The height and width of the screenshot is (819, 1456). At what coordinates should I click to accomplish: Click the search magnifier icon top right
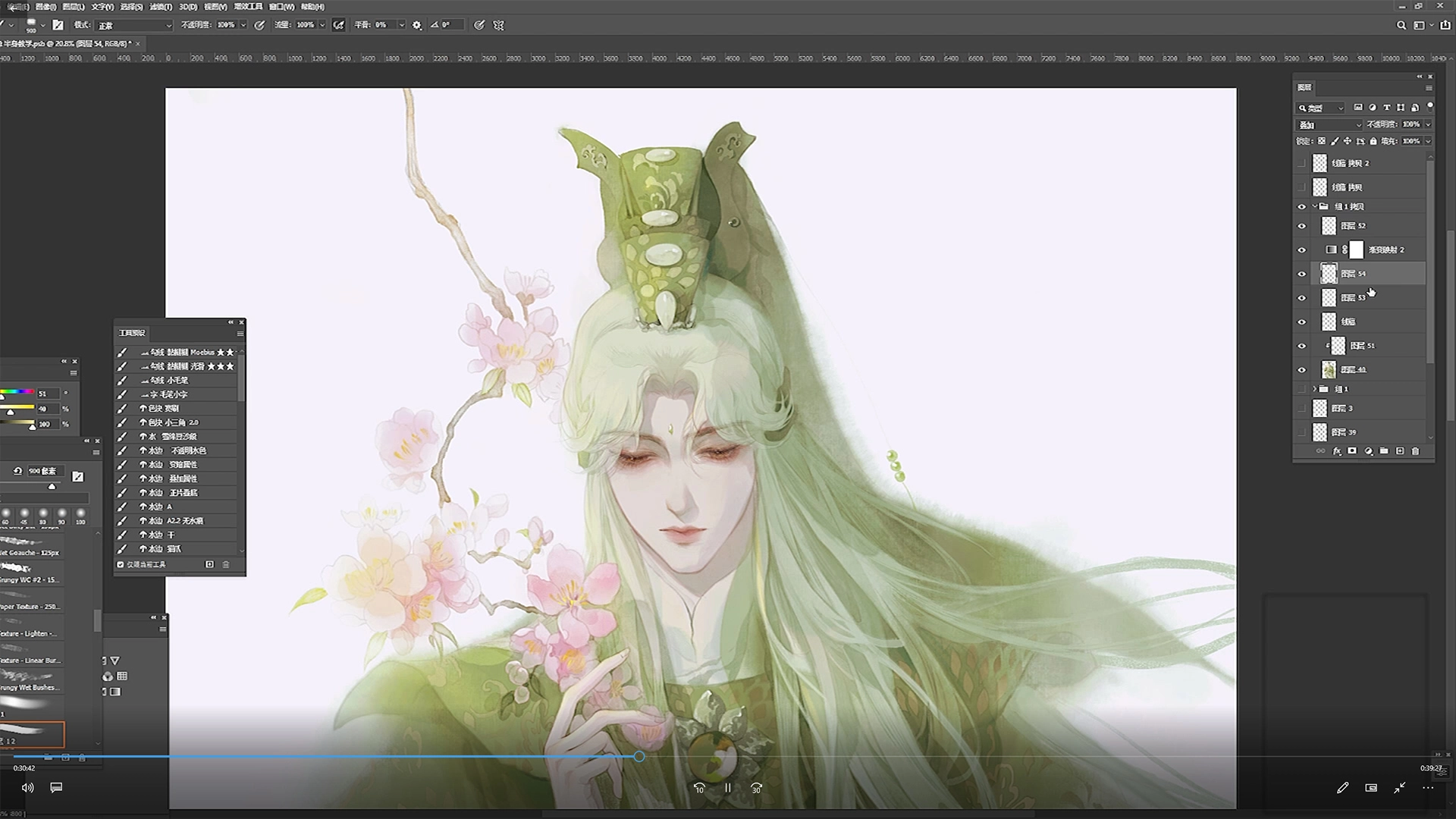coord(1401,25)
